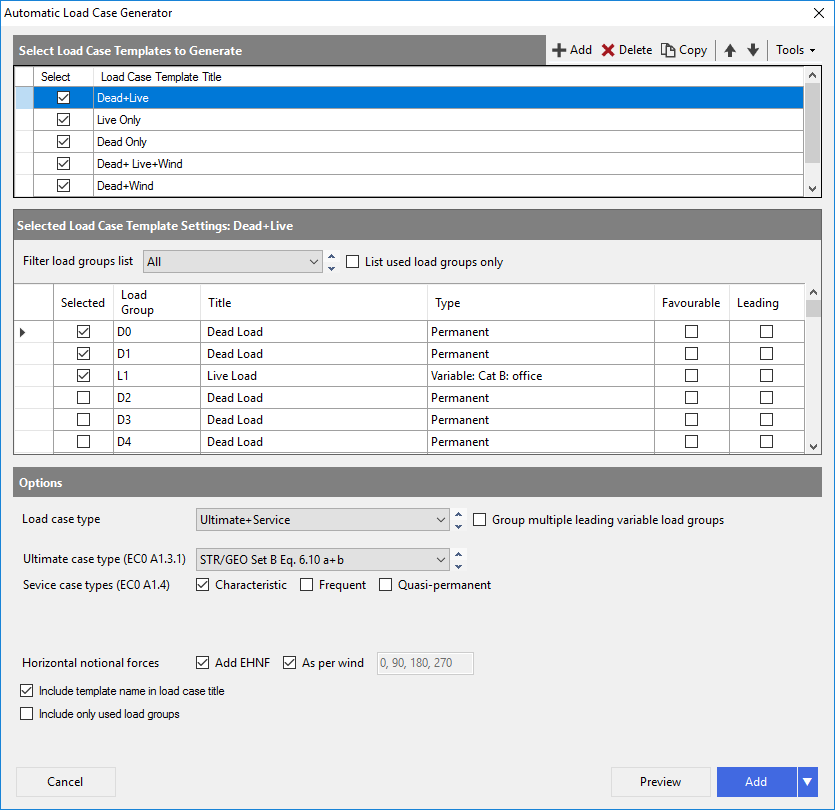835x810 pixels.
Task: Enable Group multiple leading variable load groups
Action: [479, 519]
